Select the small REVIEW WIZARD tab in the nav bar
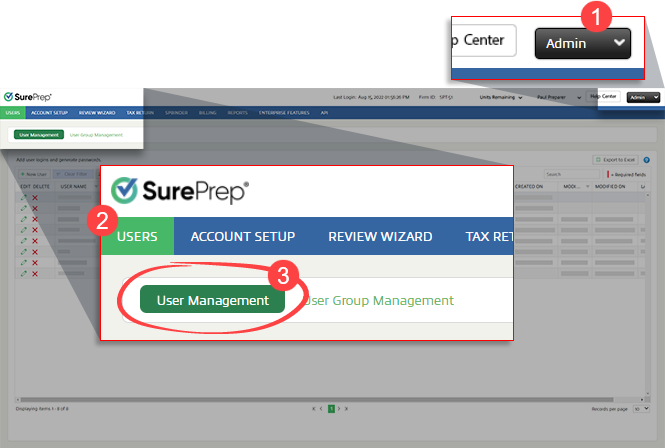 pos(97,113)
